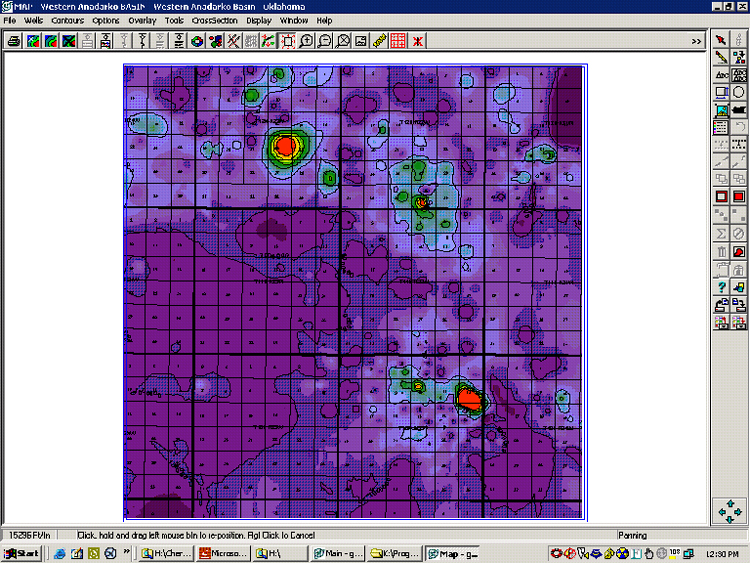This screenshot has height=563, width=750.
Task: Open the Options menu
Action: (106, 21)
